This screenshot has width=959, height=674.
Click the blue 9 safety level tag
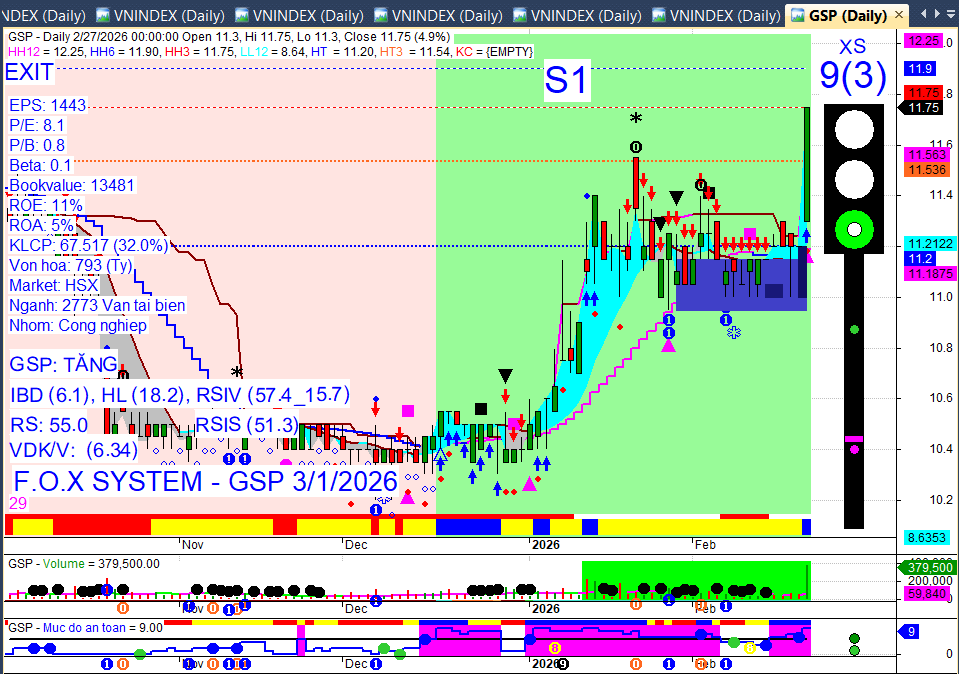(910, 632)
